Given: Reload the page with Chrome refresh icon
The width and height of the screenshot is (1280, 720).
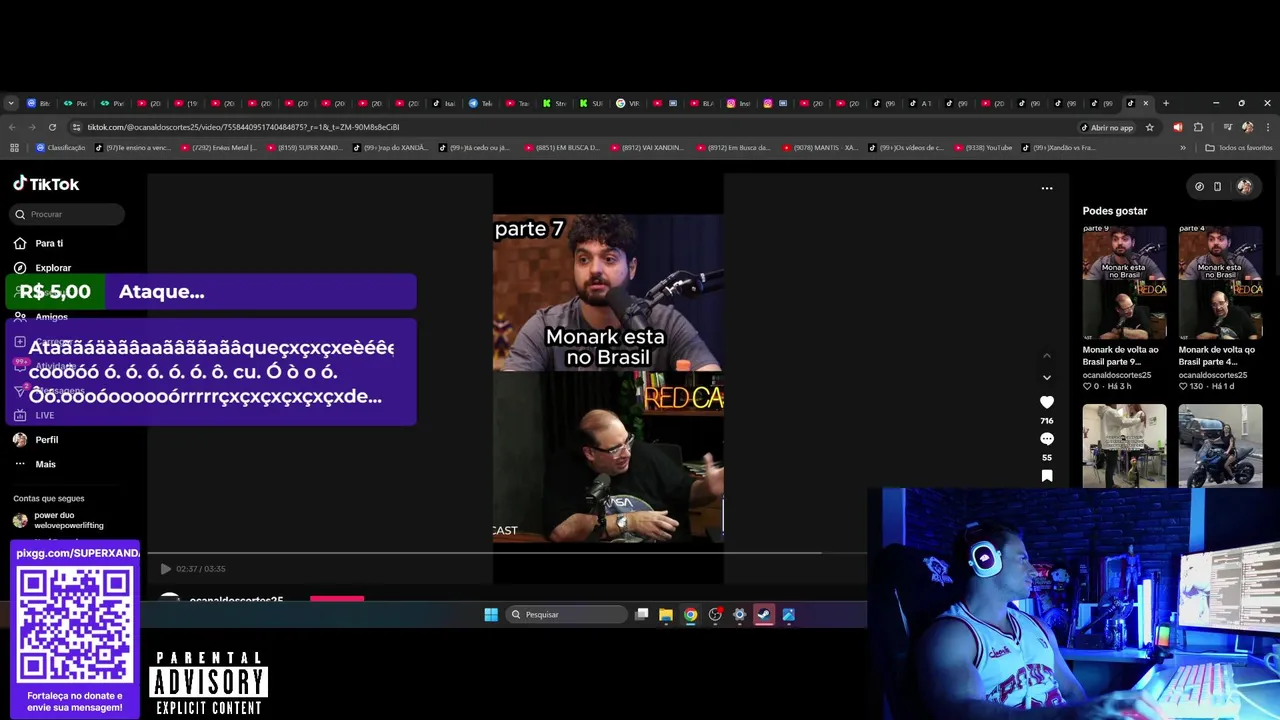Looking at the screenshot, I should 52,127.
